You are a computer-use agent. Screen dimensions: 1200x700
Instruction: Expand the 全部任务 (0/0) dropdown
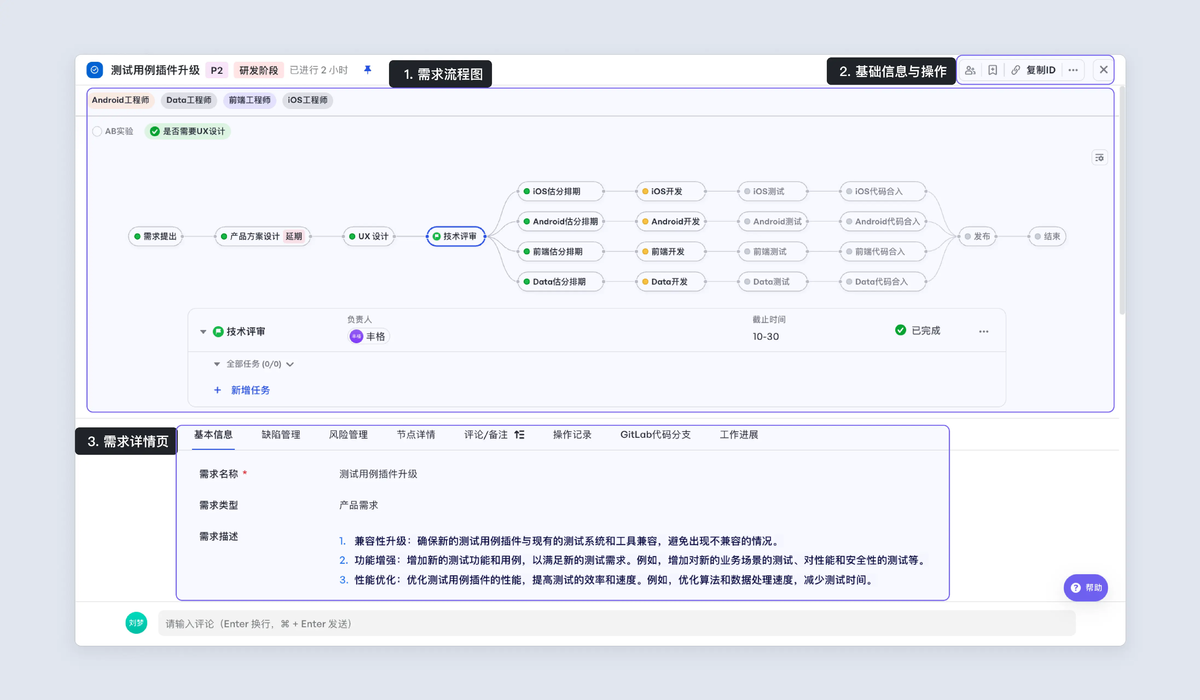coord(290,365)
